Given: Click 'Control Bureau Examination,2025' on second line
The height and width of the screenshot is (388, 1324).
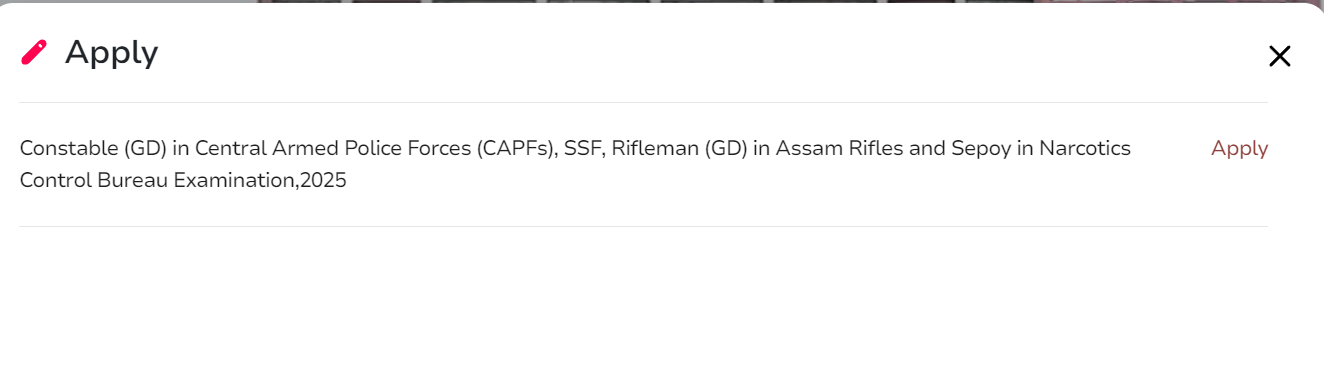Looking at the screenshot, I should pos(183,182).
